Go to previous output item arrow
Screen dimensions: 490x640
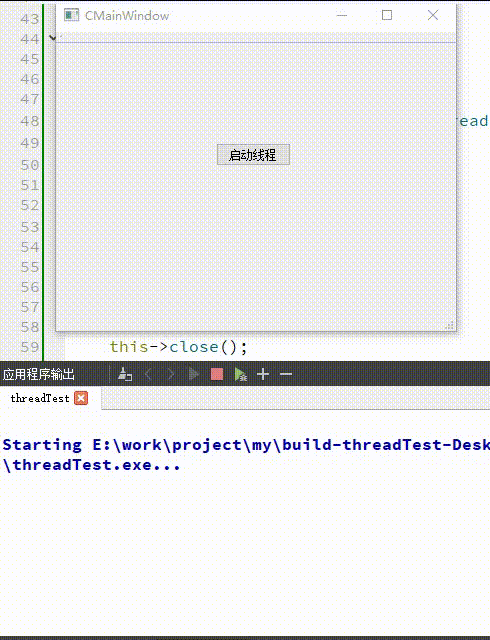[148, 374]
